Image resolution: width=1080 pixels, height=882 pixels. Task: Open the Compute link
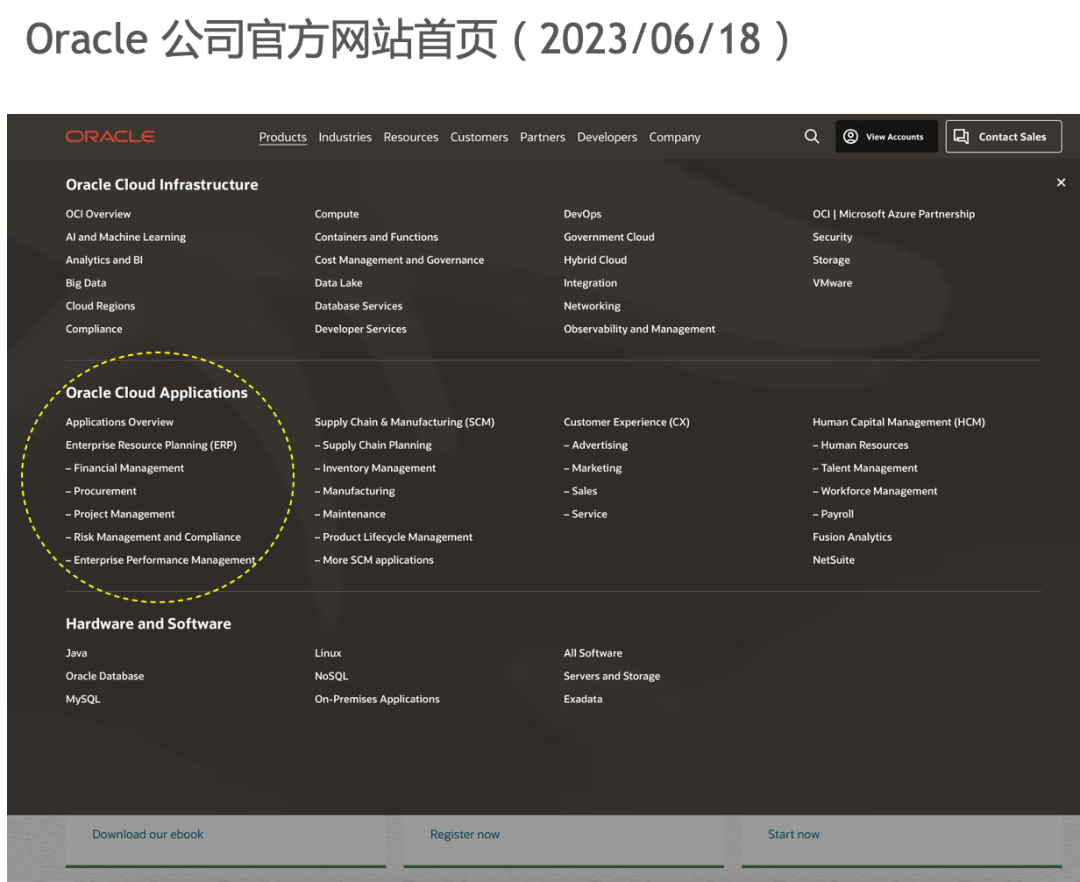pyautogui.click(x=337, y=214)
